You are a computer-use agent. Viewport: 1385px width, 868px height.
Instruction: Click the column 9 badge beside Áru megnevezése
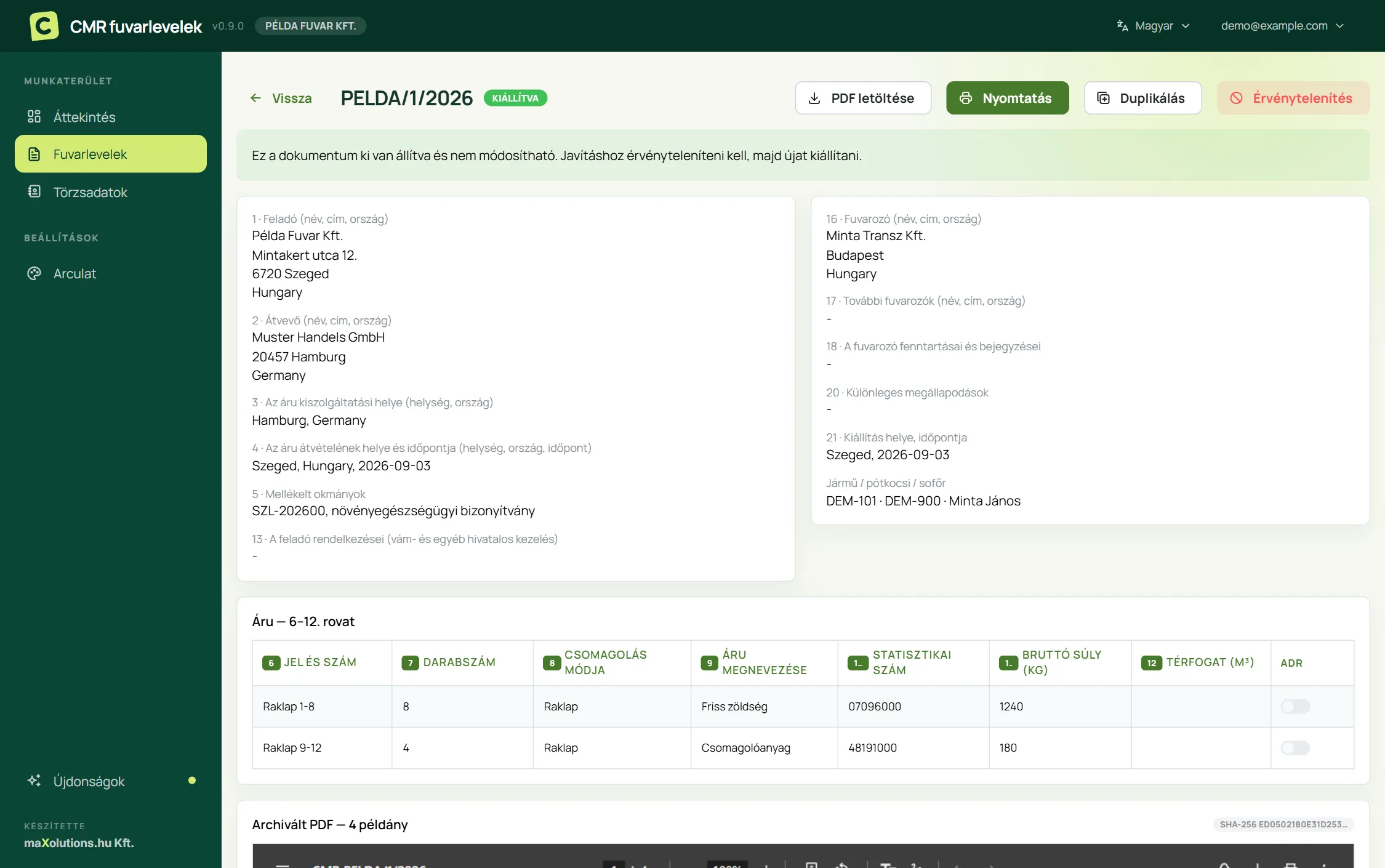click(x=709, y=663)
